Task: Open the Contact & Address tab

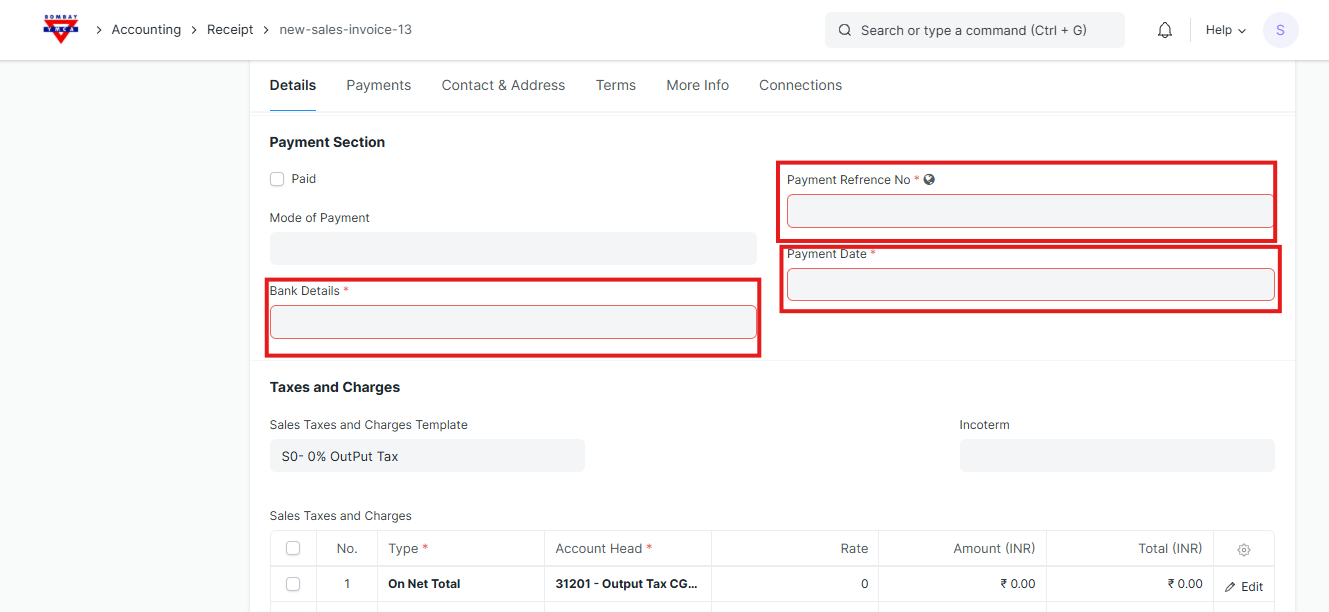Action: [x=503, y=85]
